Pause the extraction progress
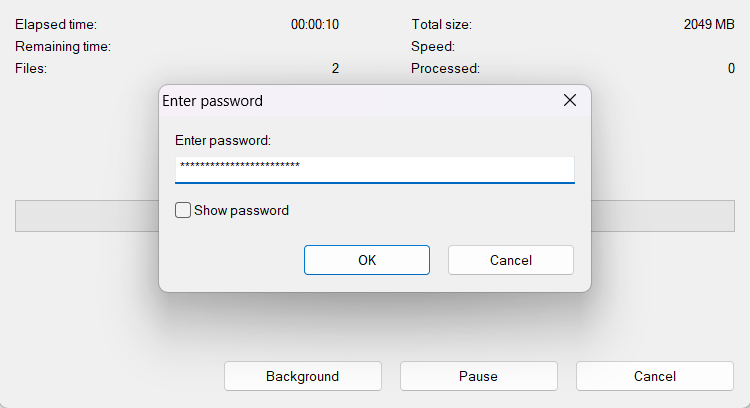Viewport: 750px width, 408px height. click(478, 376)
